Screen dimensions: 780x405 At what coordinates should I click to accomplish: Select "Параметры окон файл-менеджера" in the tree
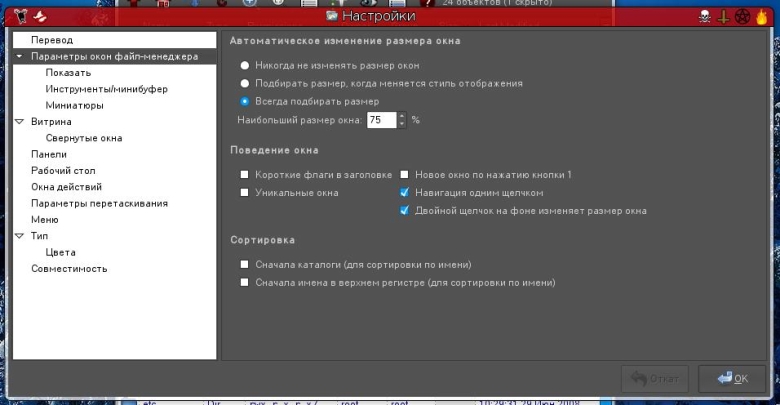[x=114, y=56]
